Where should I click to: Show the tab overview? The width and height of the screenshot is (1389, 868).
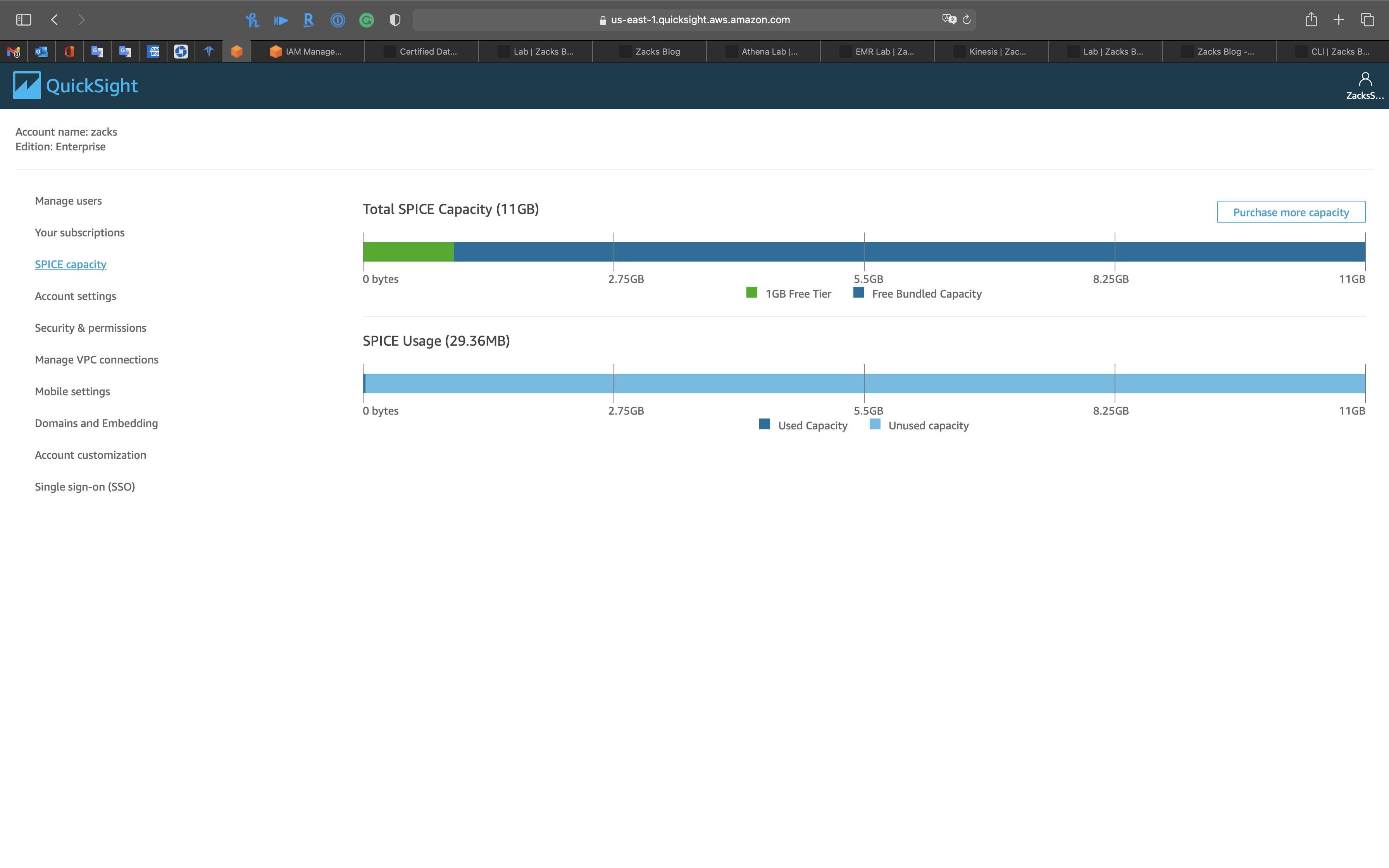[x=1367, y=19]
